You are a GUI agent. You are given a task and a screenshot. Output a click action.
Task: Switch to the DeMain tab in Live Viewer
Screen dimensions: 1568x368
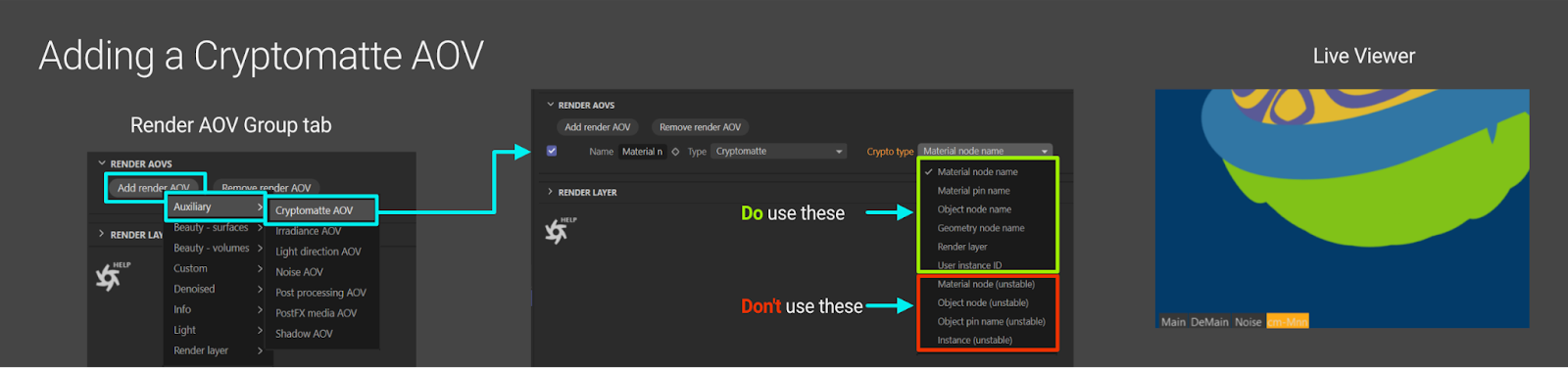click(1209, 322)
